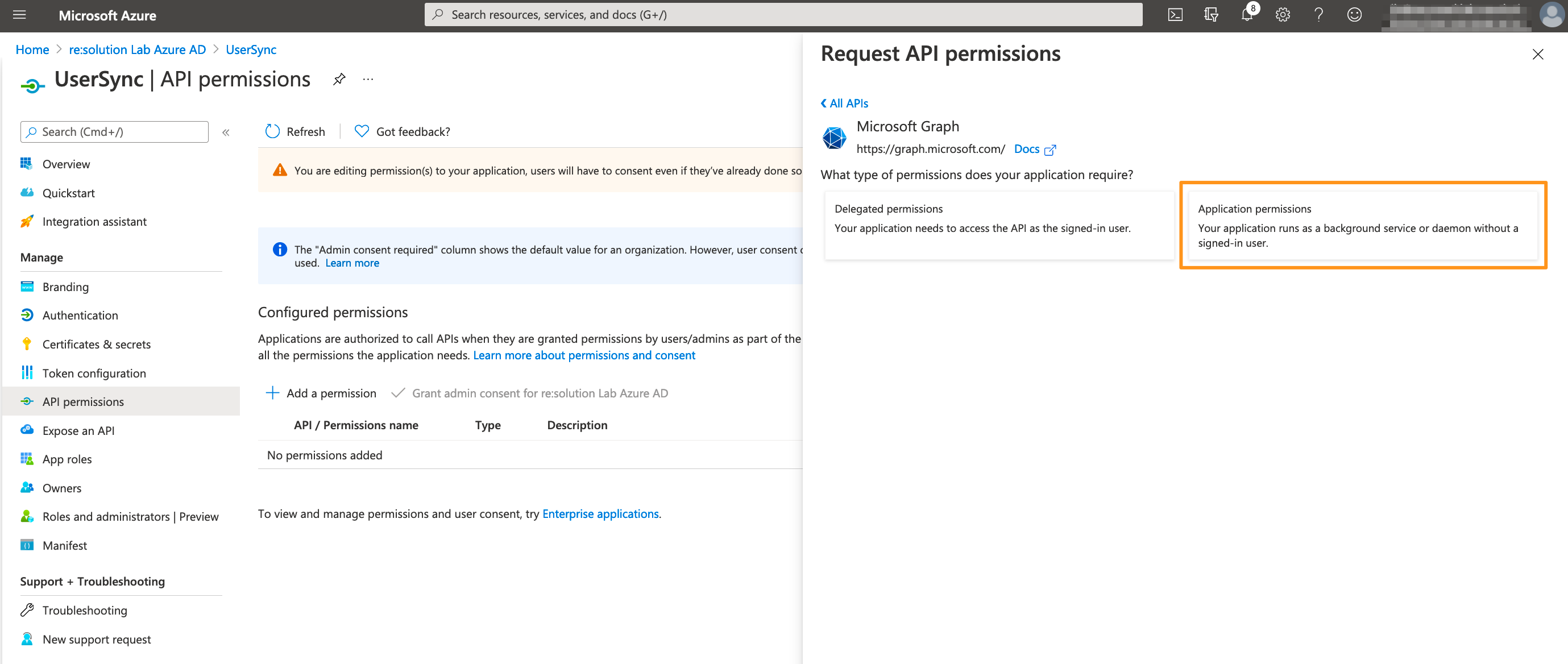Open the notifications bell
The image size is (1568, 664).
pos(1247,15)
